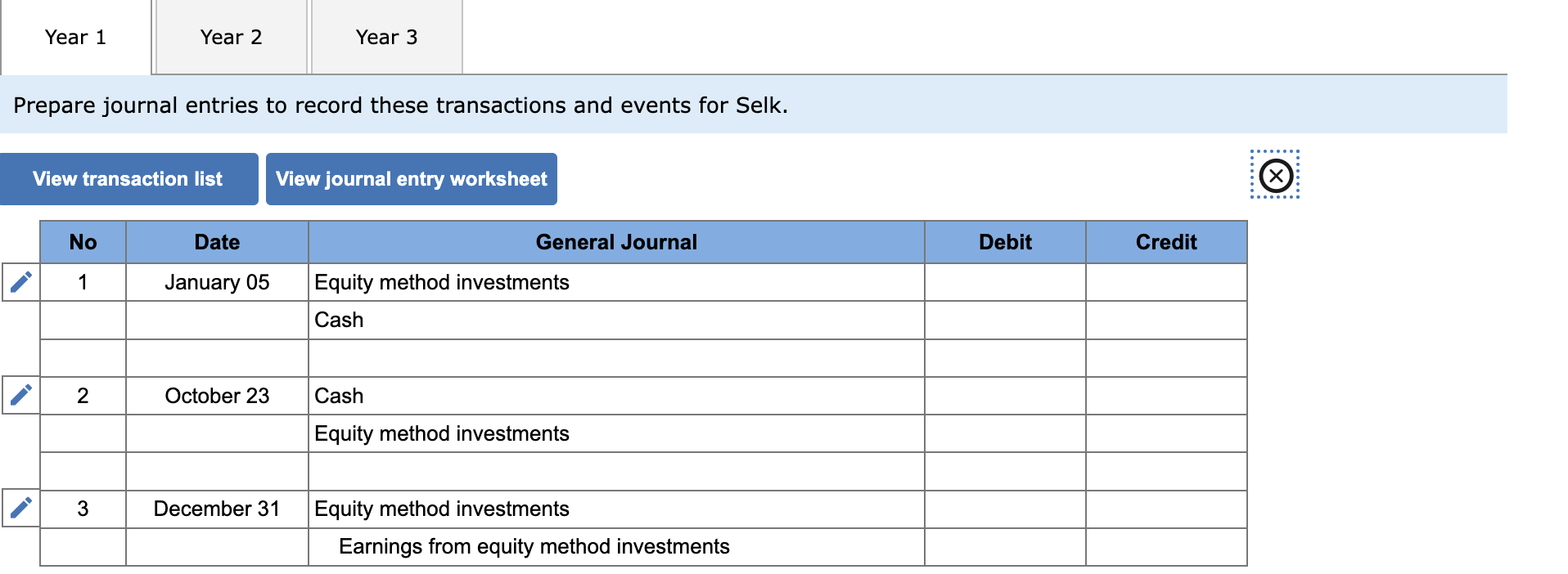Click the General Journal column header
Screen dimensions: 1568x574
(615, 242)
